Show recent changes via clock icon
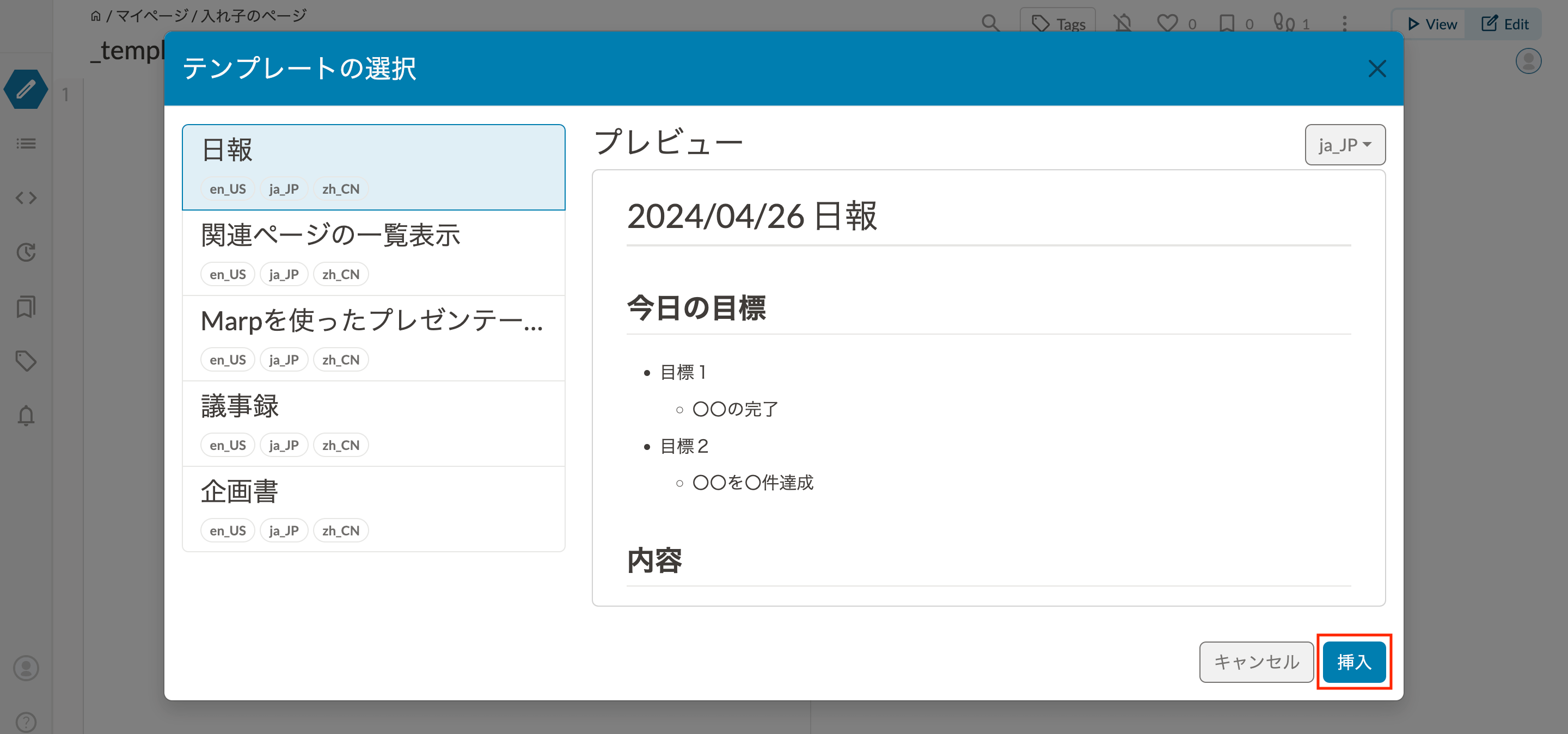 pyautogui.click(x=25, y=252)
